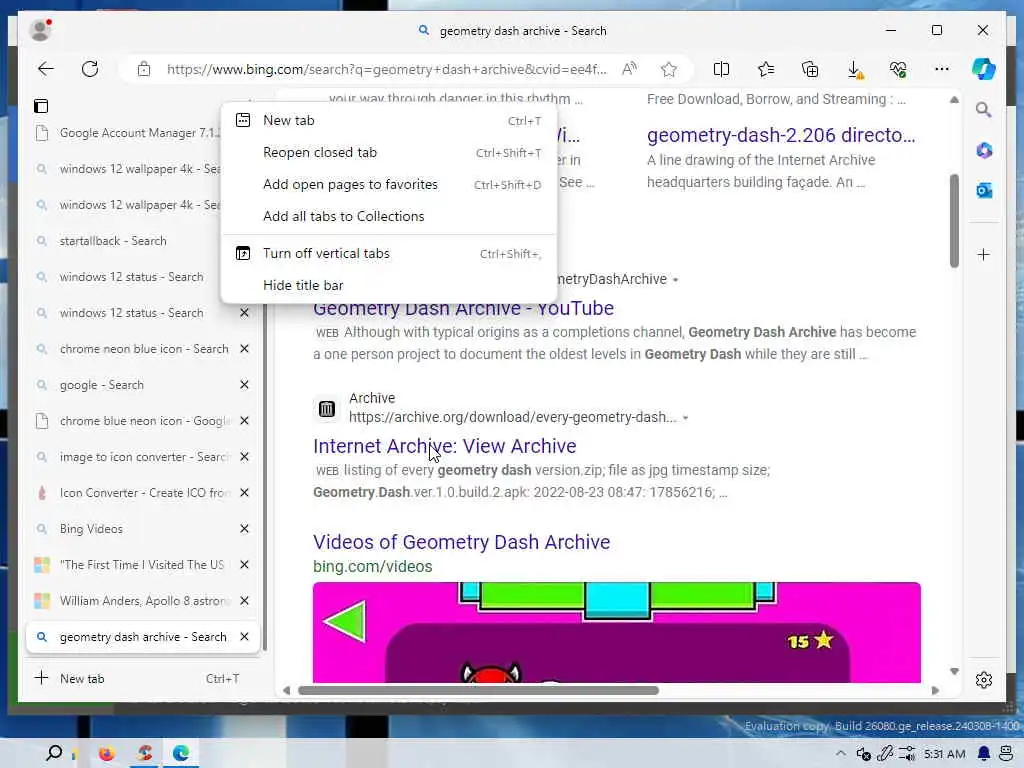Screen dimensions: 1024x768
Task: Open 'Internet Archive: View Archive' link
Action: (445, 445)
